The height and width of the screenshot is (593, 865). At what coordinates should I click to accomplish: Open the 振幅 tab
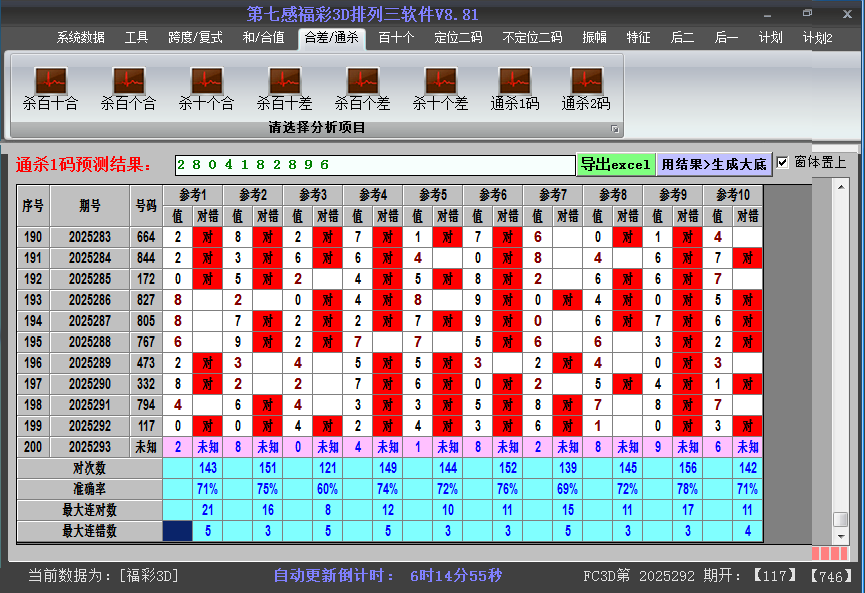click(x=595, y=38)
